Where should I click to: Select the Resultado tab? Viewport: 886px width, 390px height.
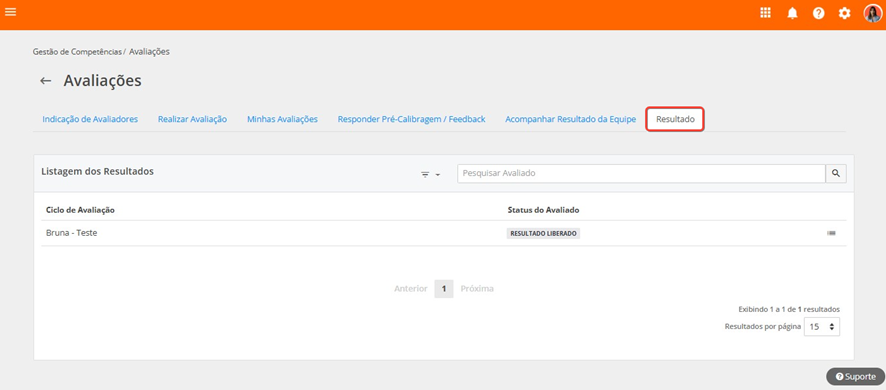click(675, 119)
